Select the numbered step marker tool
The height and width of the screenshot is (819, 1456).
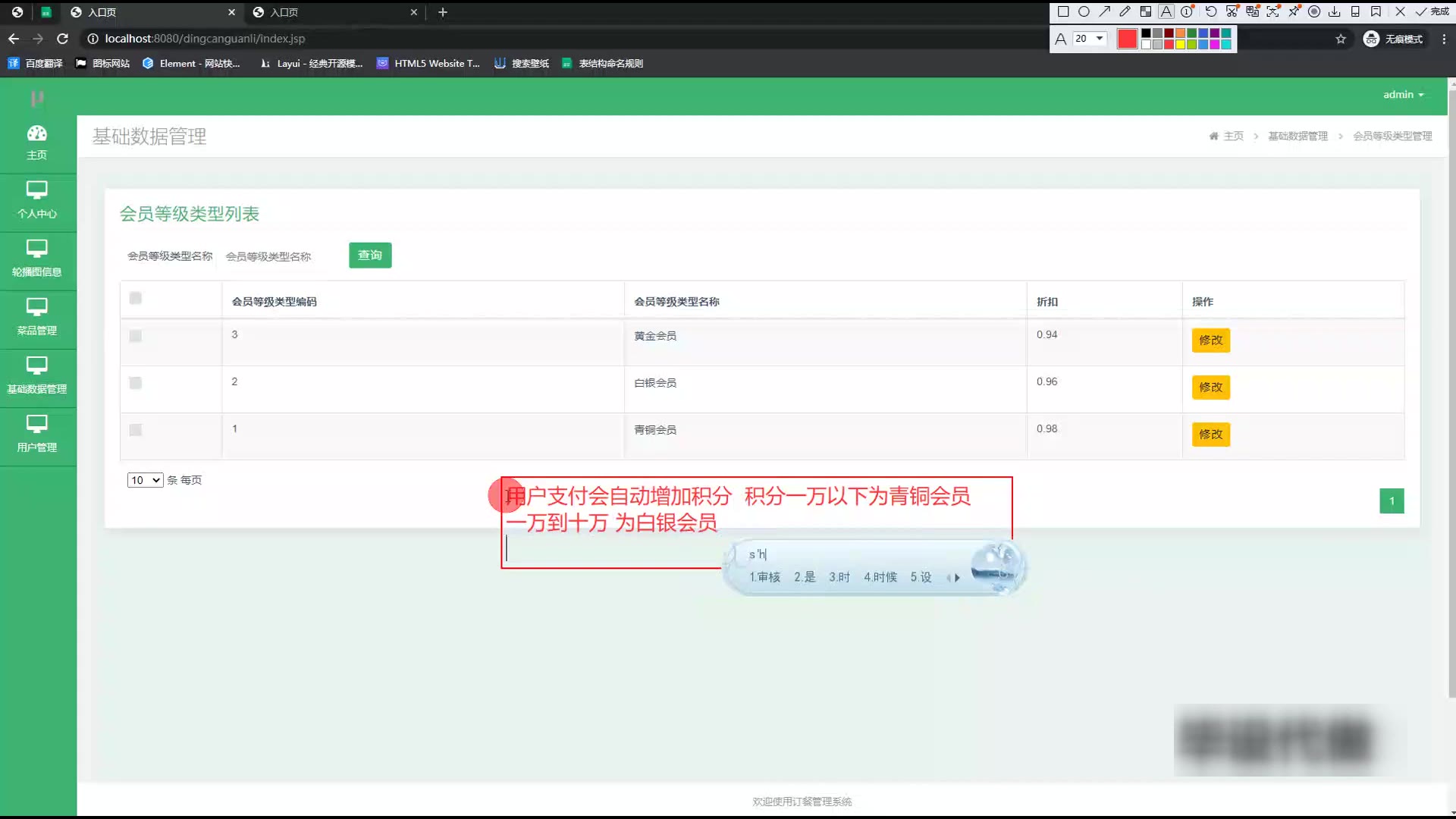click(x=1187, y=11)
